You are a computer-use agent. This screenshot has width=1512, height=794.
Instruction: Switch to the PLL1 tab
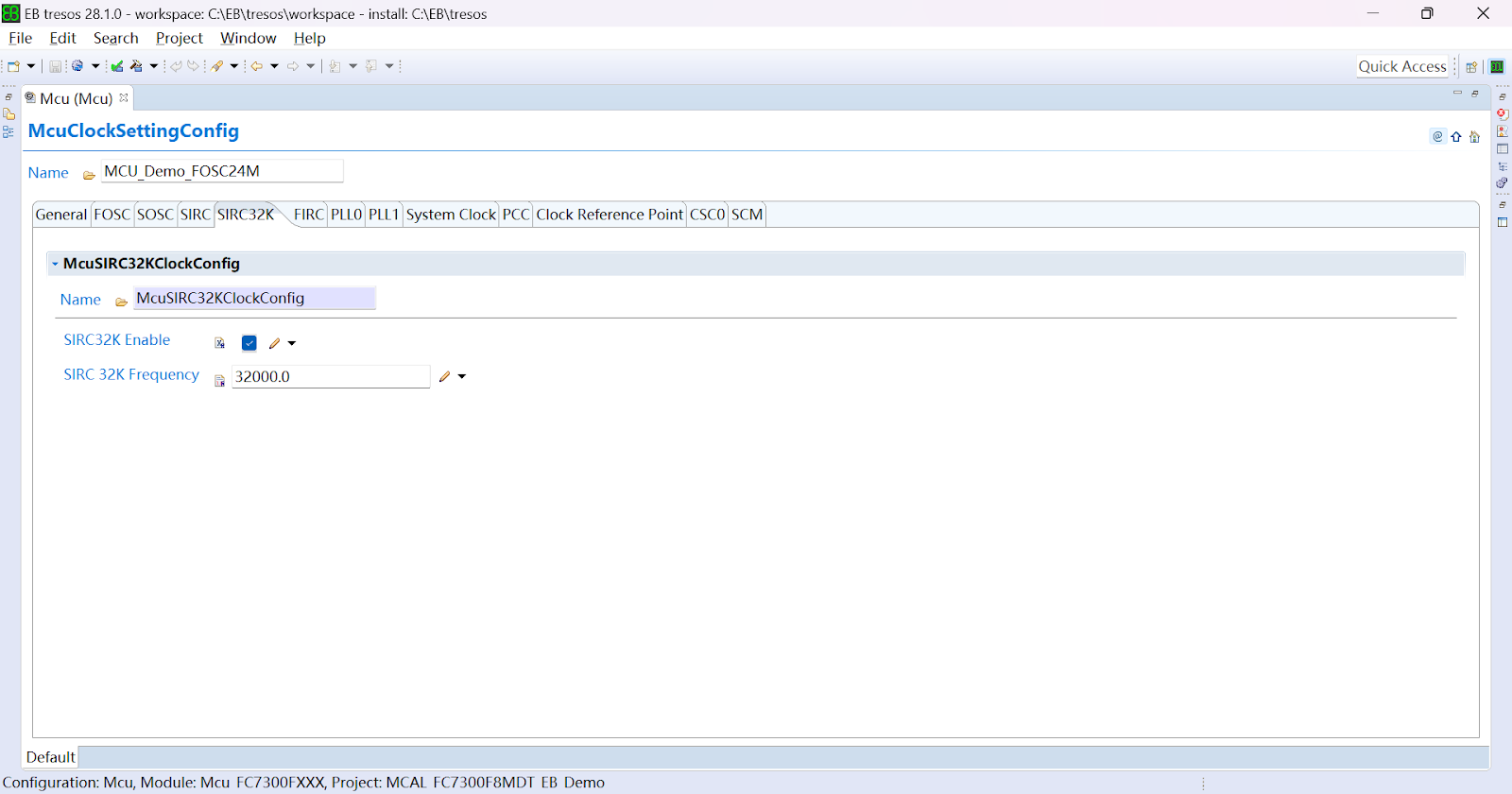point(384,215)
